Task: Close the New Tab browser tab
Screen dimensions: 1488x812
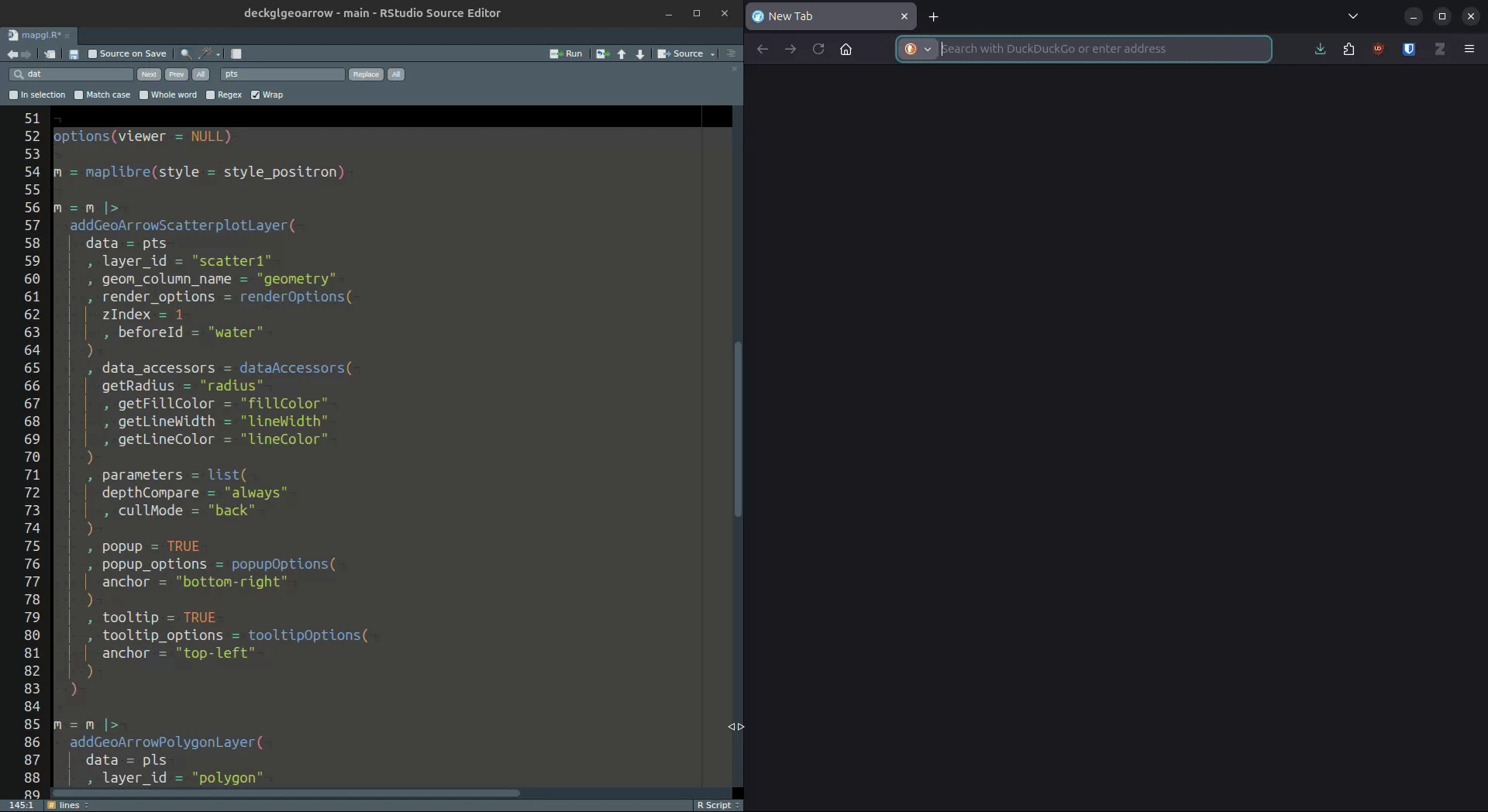Action: click(x=904, y=16)
